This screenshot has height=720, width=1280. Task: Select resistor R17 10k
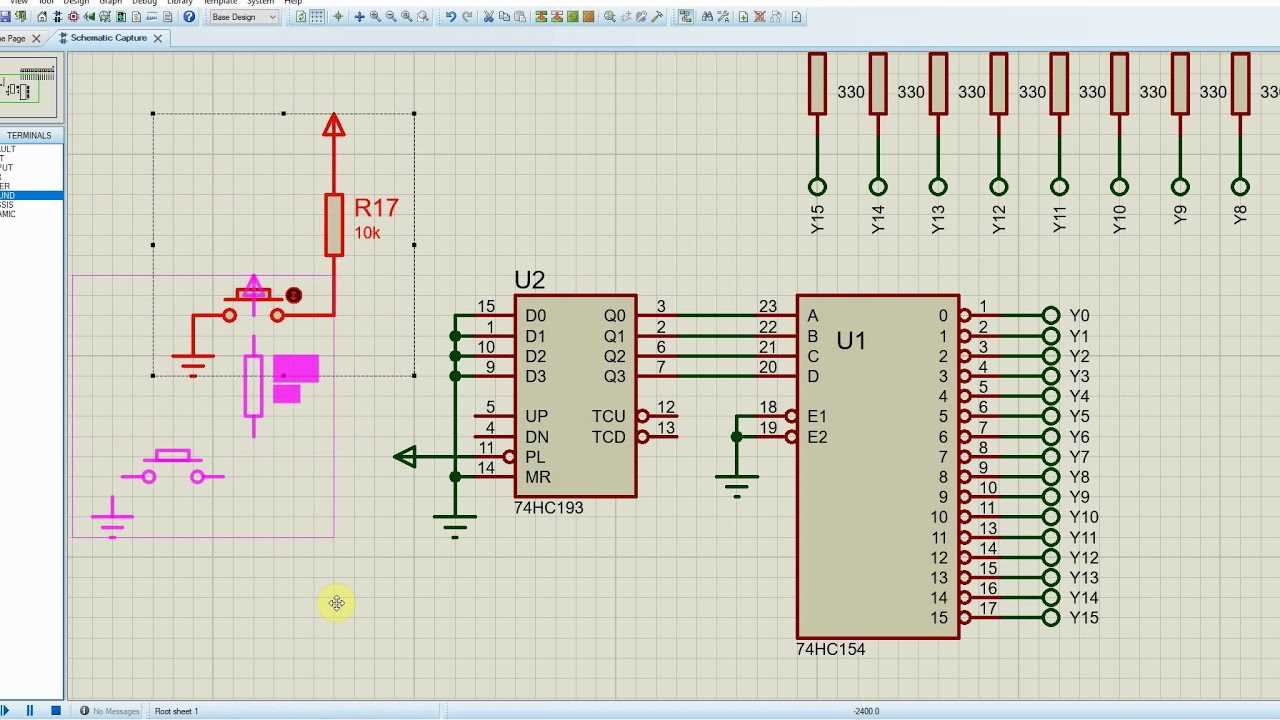click(334, 225)
